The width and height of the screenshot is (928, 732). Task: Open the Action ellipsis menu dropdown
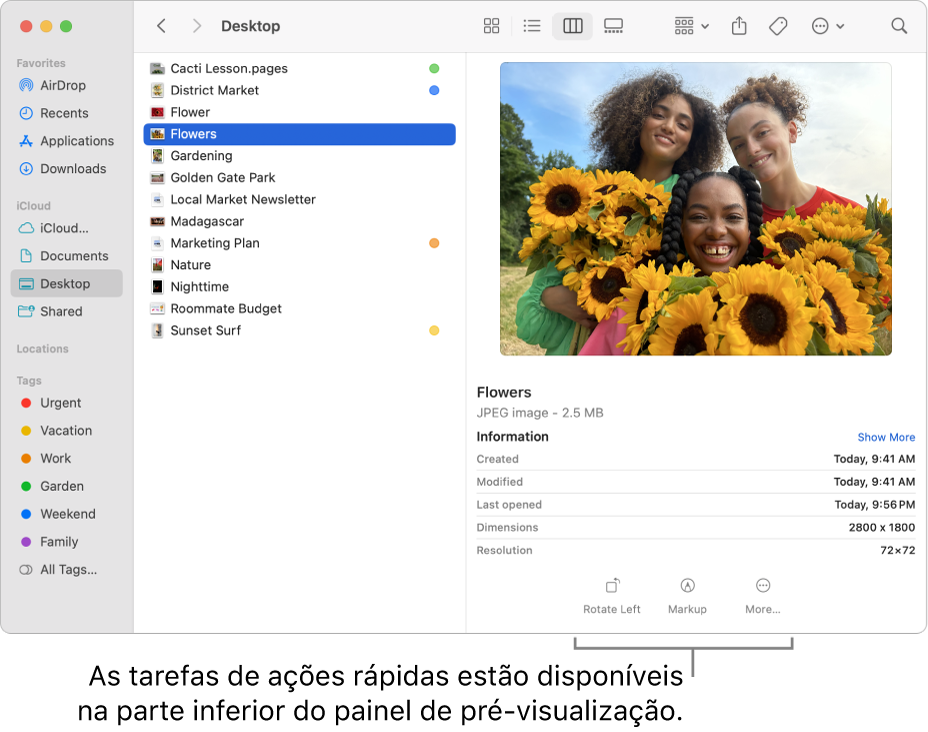click(827, 26)
